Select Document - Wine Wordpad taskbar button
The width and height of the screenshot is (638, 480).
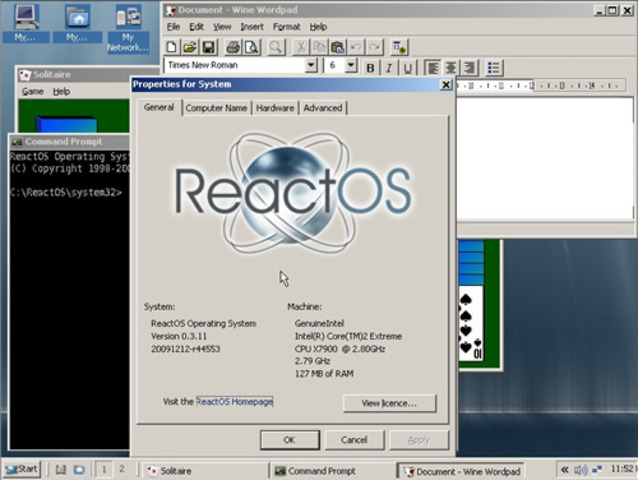click(x=461, y=471)
